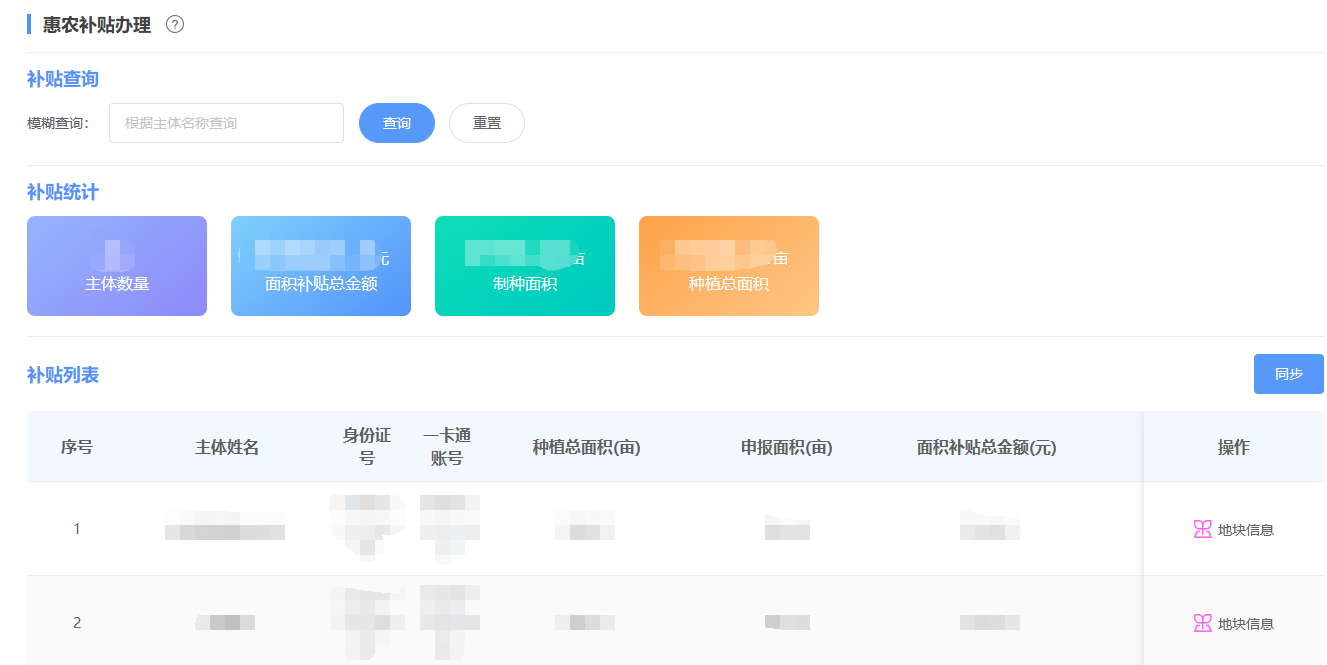Click the 操作 column header
The height and width of the screenshot is (665, 1327).
pos(1233,447)
